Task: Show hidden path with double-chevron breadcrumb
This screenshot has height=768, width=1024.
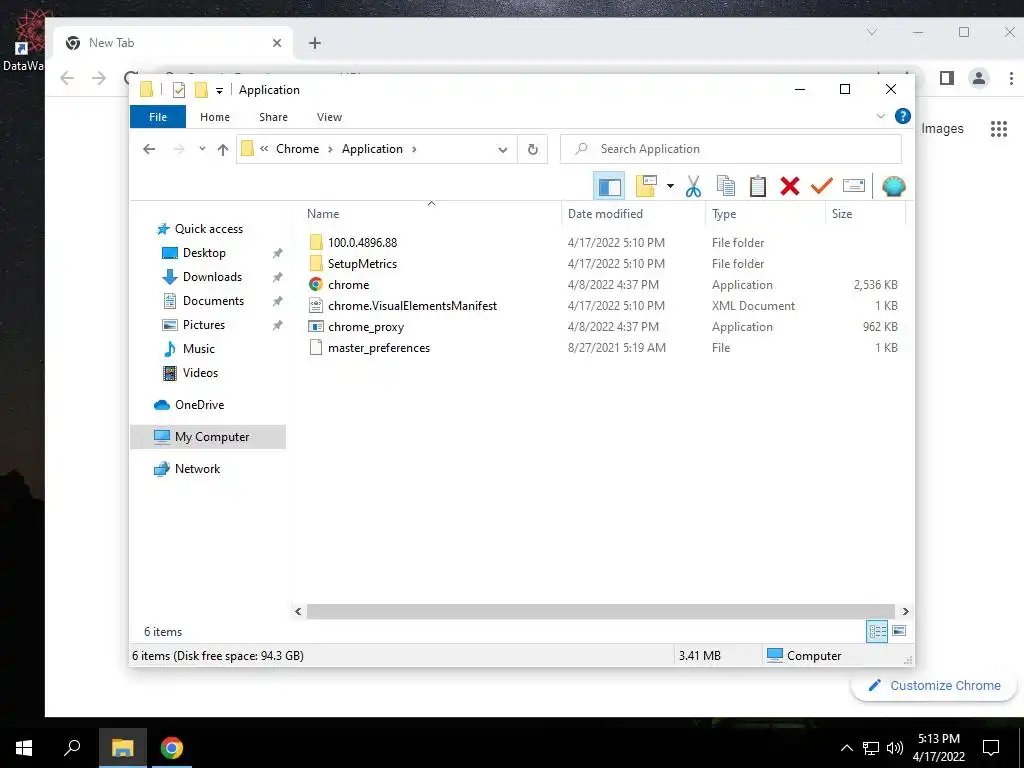Action: [x=264, y=149]
